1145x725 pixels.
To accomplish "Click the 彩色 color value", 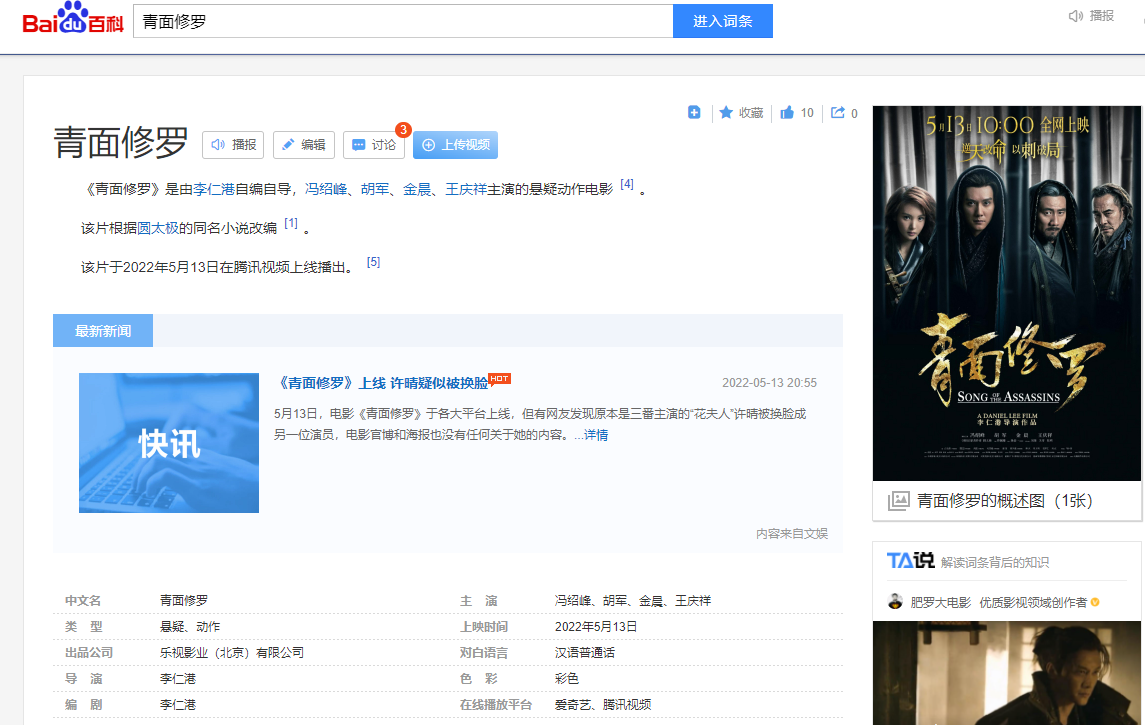I will (567, 678).
